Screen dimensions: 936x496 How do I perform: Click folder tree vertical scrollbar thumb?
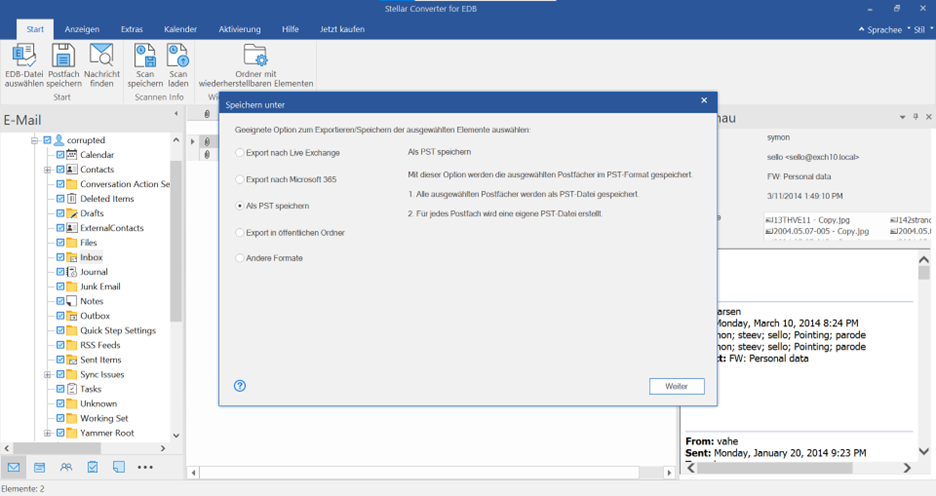[x=176, y=241]
